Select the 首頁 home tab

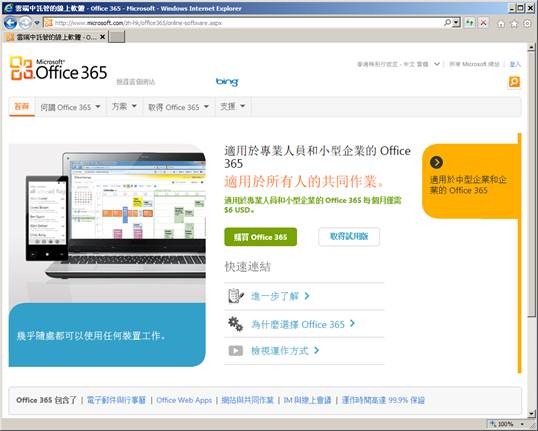22,106
